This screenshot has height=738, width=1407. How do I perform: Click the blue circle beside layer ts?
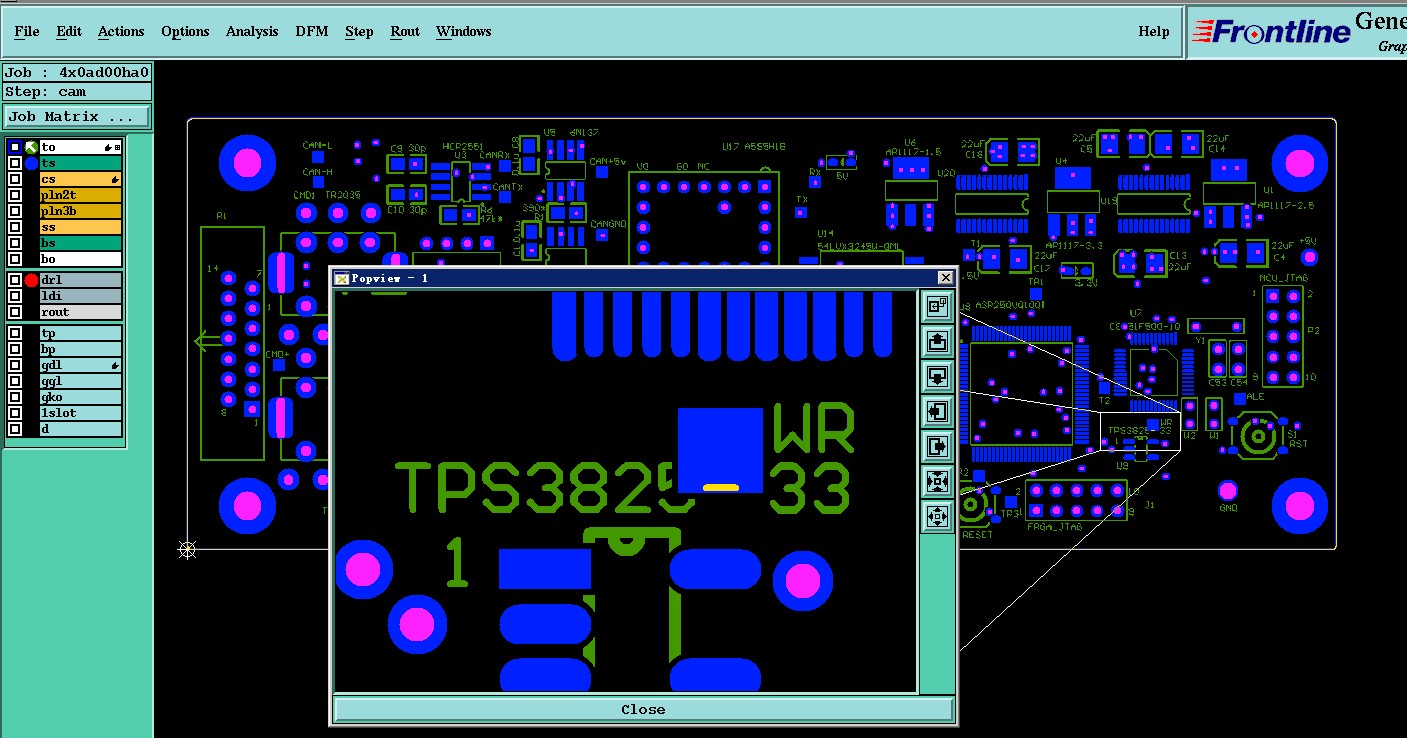point(31,163)
